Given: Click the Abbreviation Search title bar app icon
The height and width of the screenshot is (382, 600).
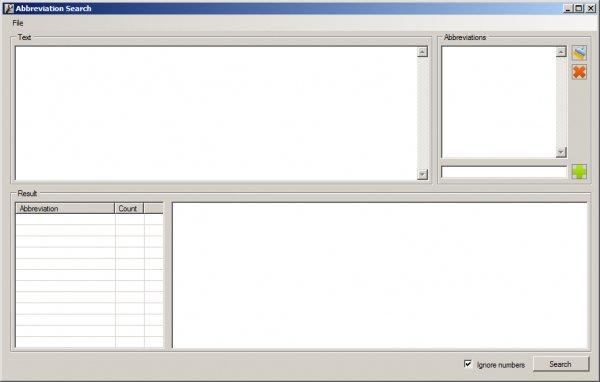Looking at the screenshot, I should coord(8,8).
